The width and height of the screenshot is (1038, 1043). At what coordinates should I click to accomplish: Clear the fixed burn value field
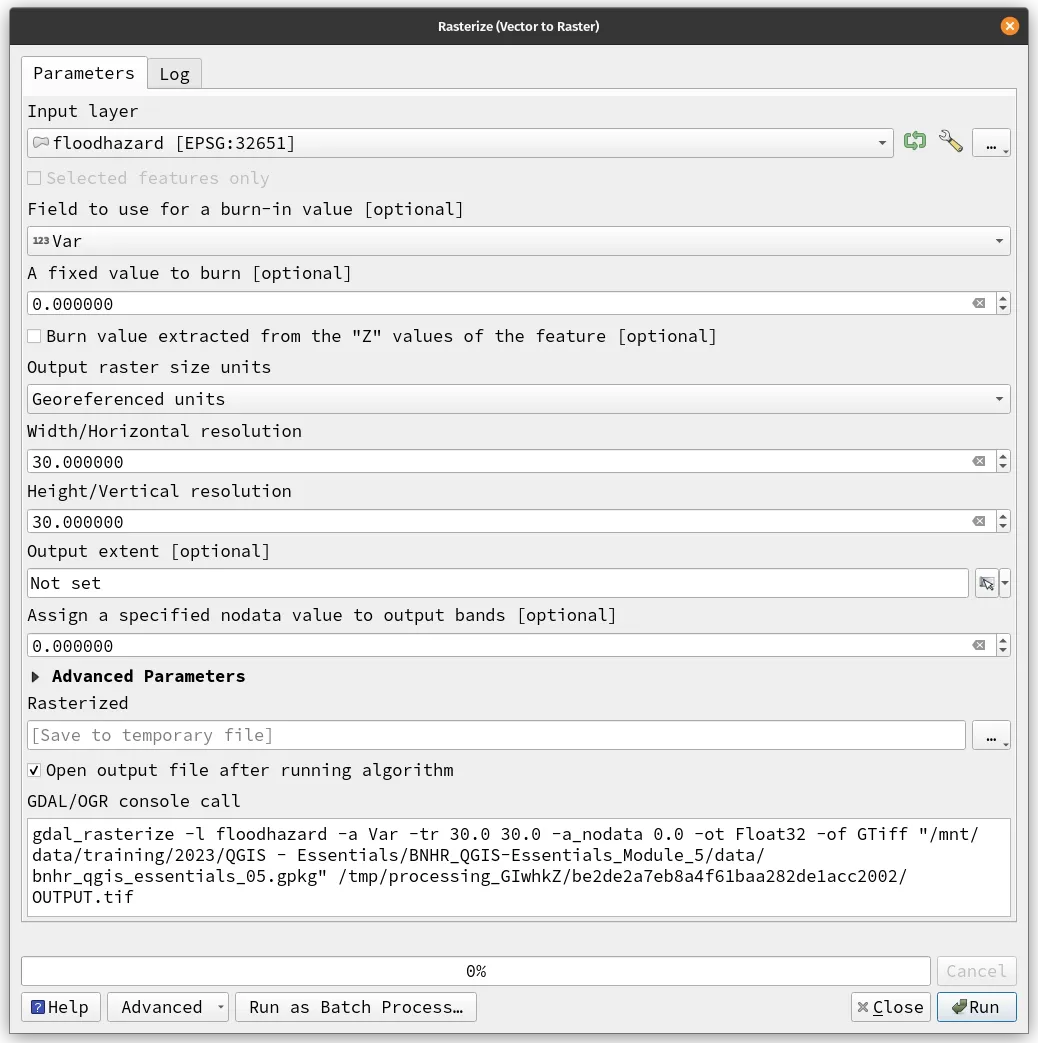[978, 304]
